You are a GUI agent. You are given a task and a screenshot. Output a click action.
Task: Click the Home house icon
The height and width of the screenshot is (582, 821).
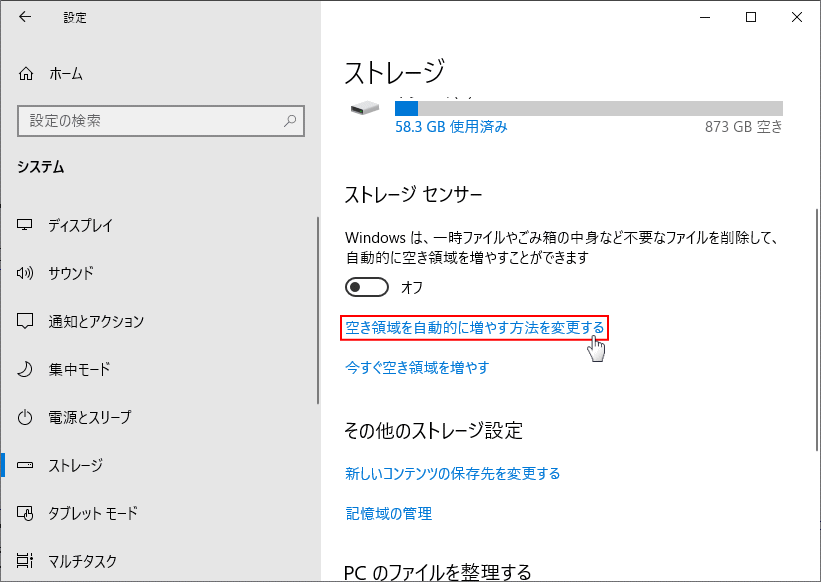(x=26, y=74)
